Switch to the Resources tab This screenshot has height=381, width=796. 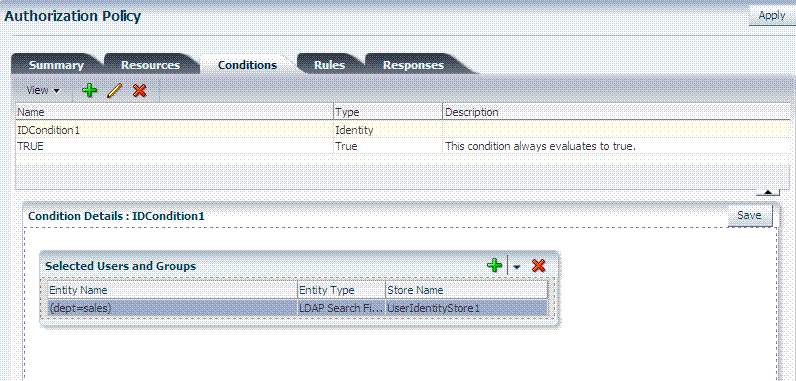click(150, 65)
